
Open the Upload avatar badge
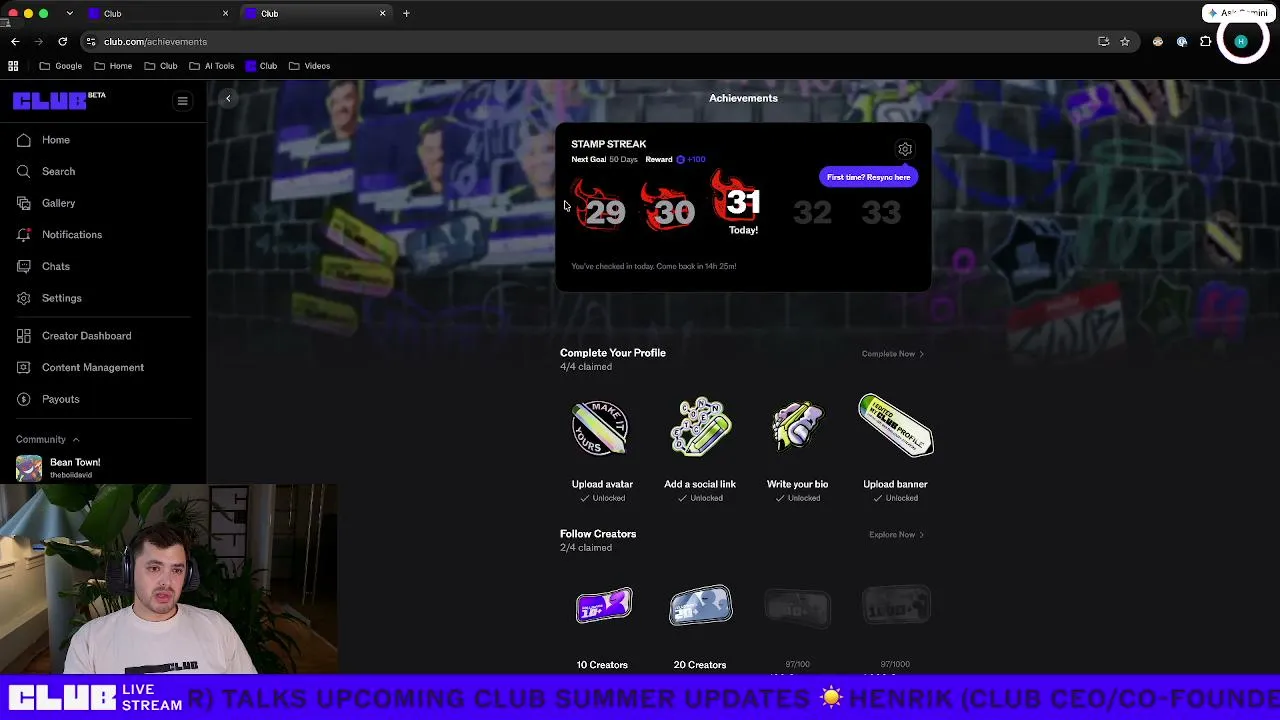pos(602,429)
